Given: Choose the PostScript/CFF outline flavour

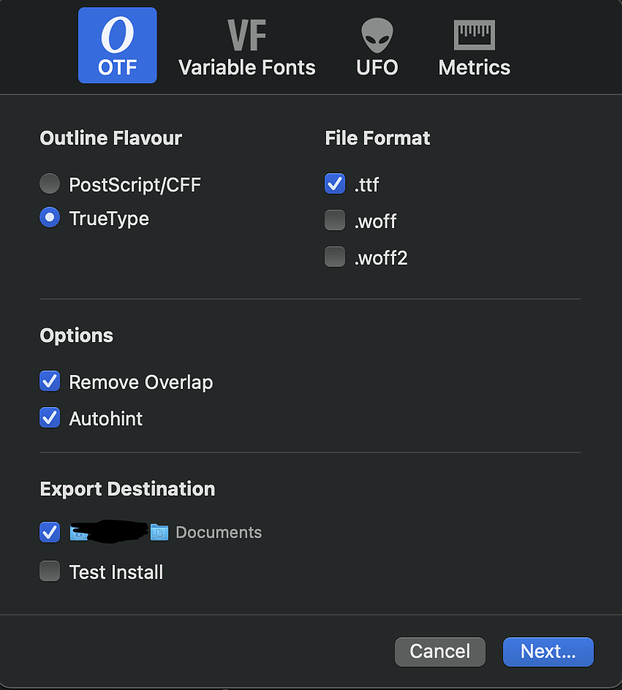Looking at the screenshot, I should [50, 184].
